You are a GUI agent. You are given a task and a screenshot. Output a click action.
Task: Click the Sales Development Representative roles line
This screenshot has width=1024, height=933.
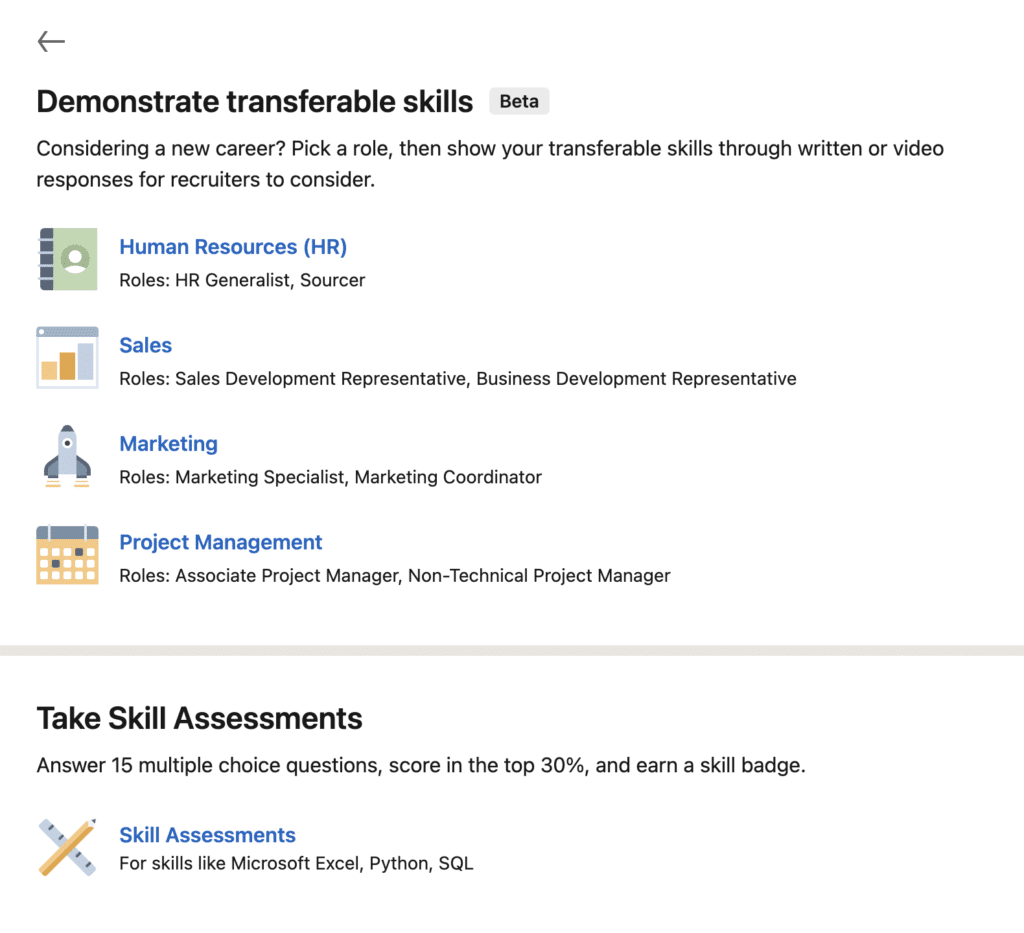coord(457,379)
